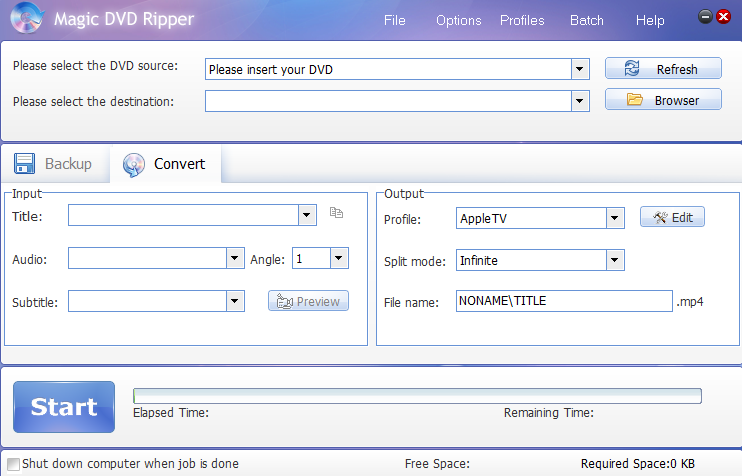Open the Batch menu

pos(587,20)
